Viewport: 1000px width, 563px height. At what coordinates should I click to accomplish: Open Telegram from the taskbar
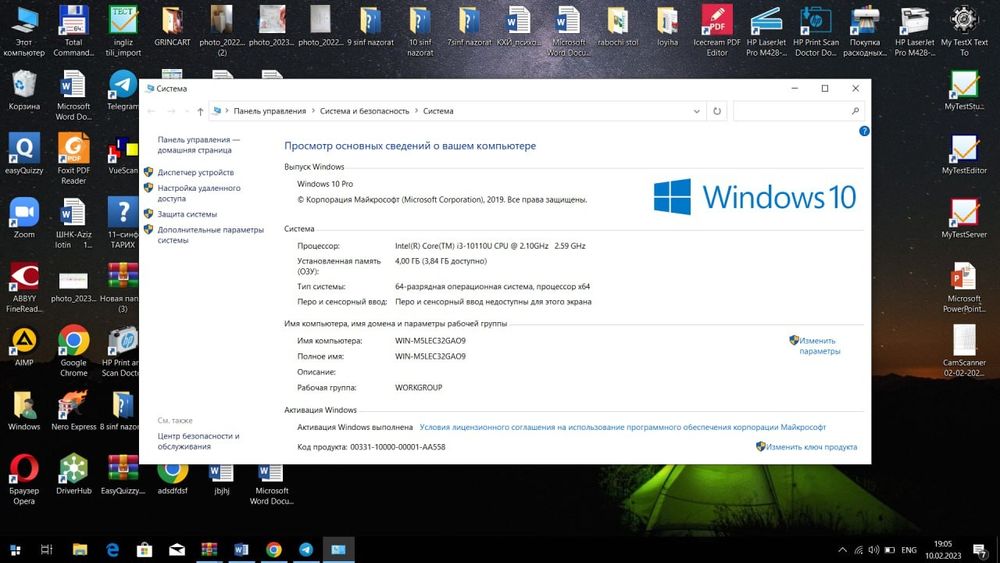pos(306,549)
